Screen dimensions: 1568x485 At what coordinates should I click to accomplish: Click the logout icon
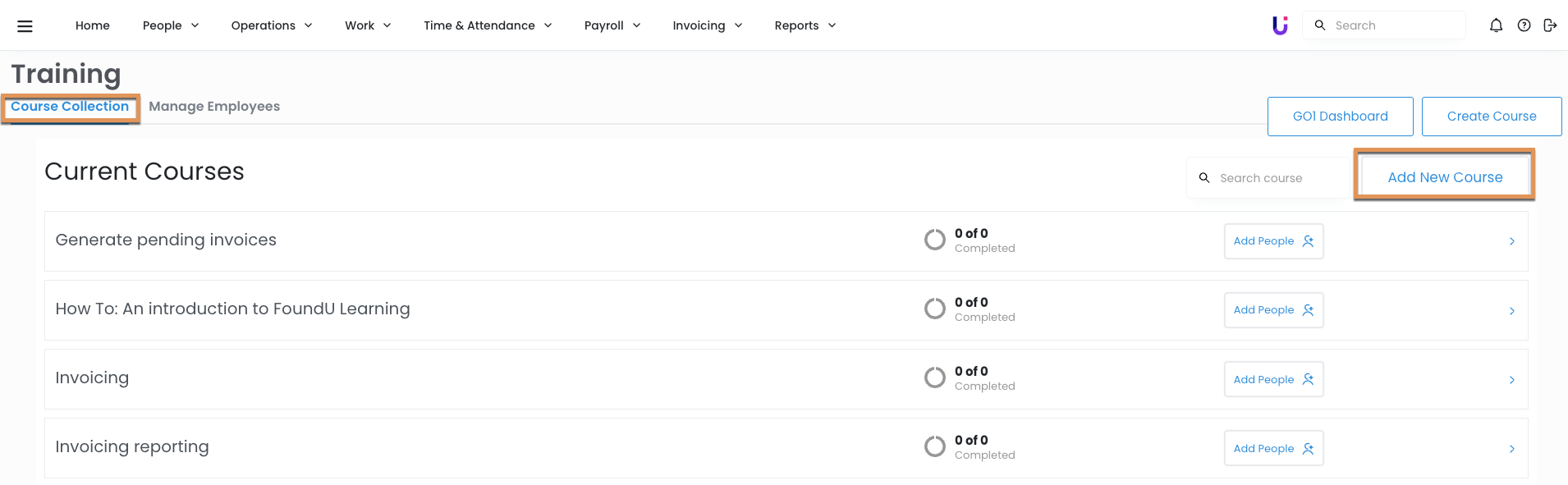click(x=1550, y=25)
